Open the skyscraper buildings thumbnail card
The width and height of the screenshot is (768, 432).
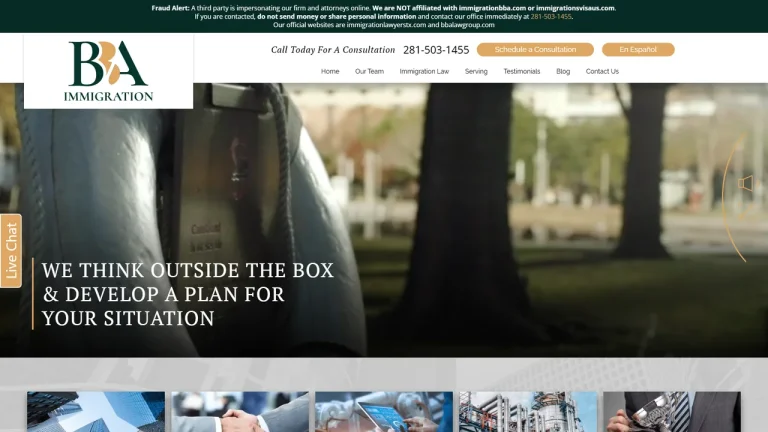pos(96,411)
